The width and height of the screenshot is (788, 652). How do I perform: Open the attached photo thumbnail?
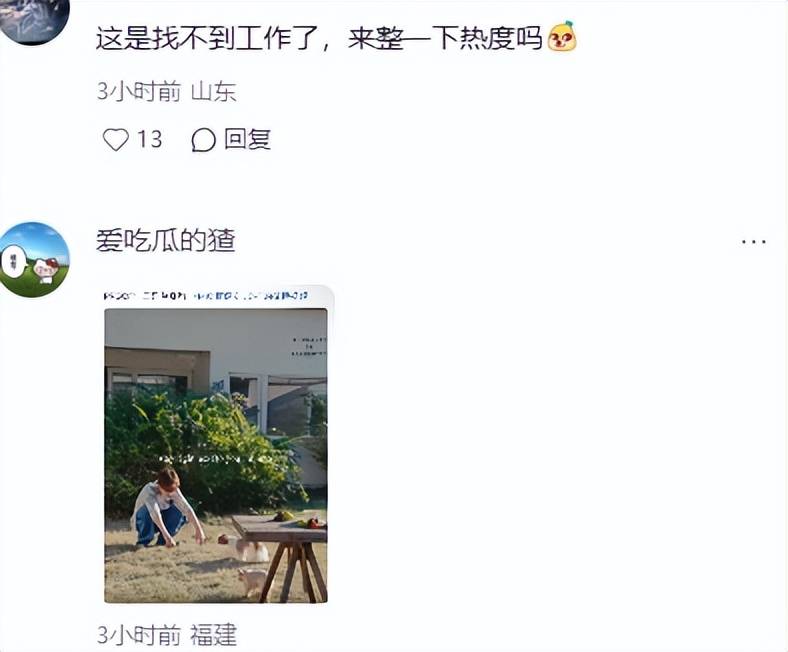click(216, 444)
